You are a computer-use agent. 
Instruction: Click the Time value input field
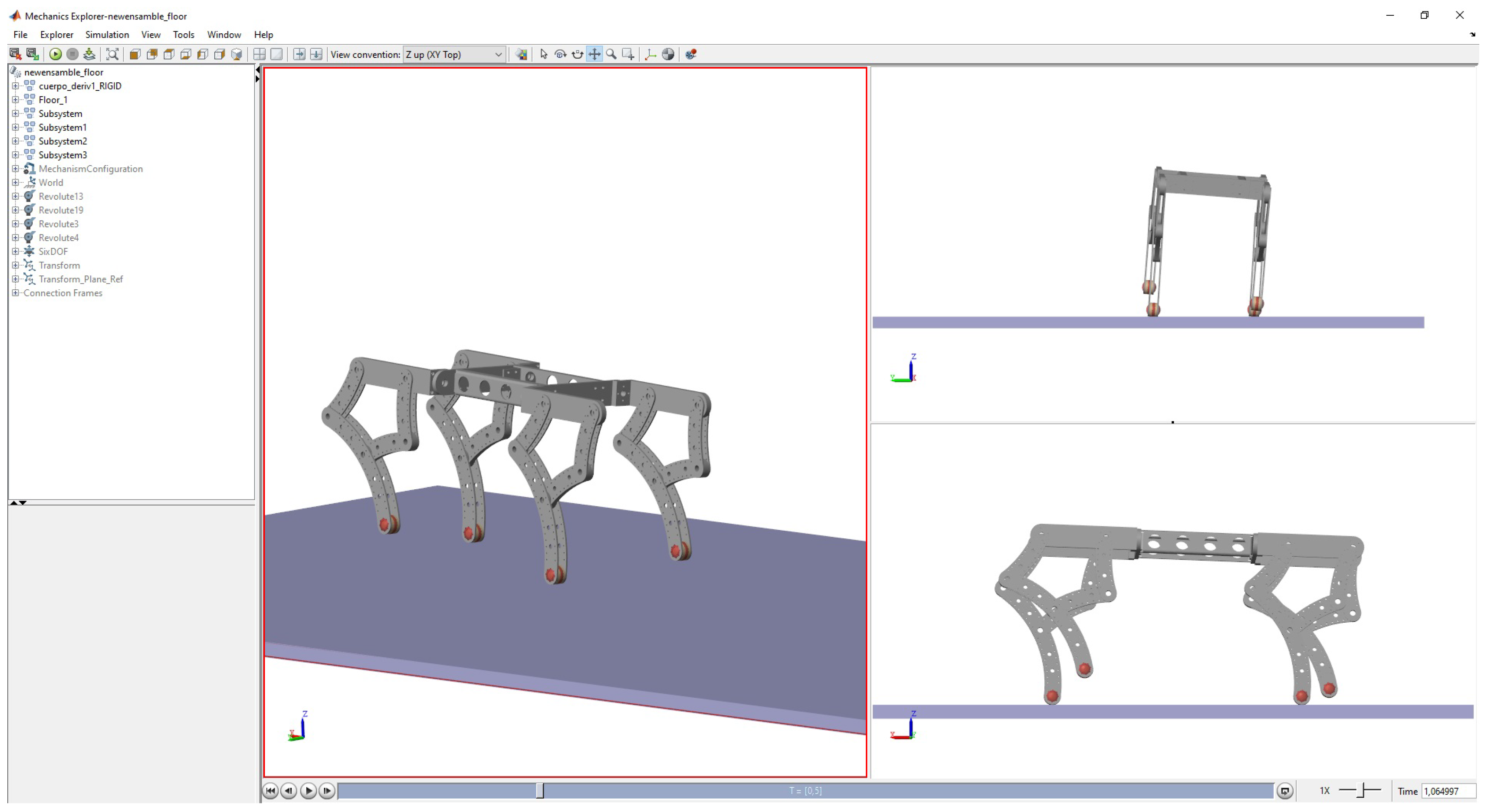1448,791
